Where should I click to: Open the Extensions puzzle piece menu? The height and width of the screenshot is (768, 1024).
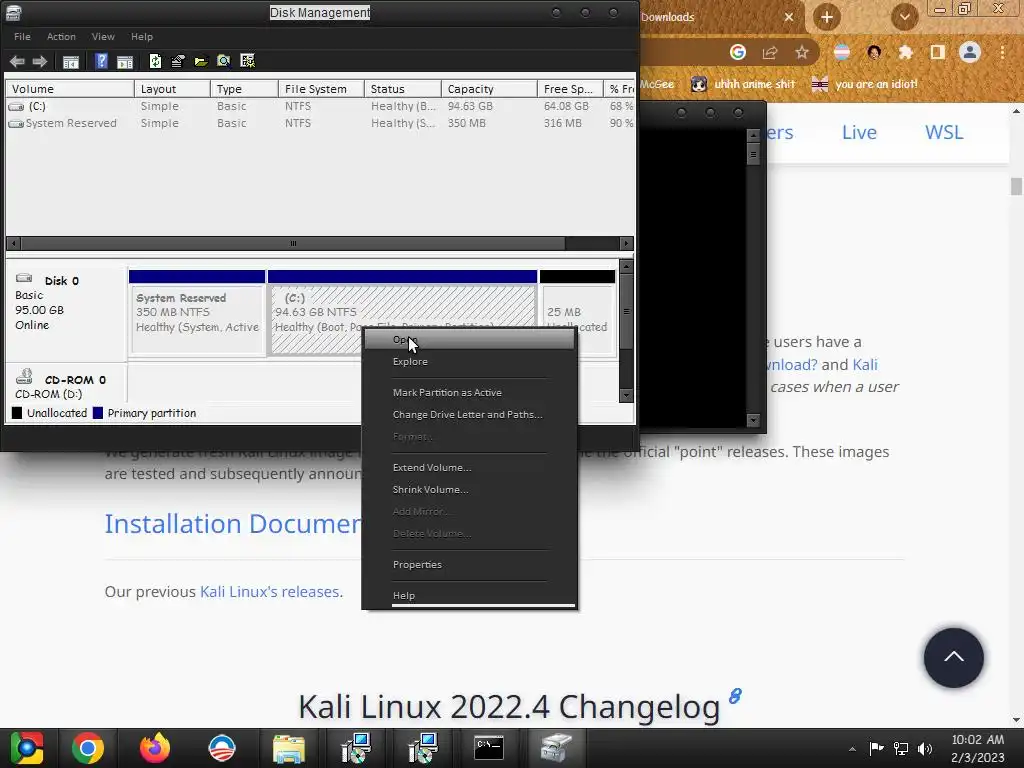click(x=906, y=52)
